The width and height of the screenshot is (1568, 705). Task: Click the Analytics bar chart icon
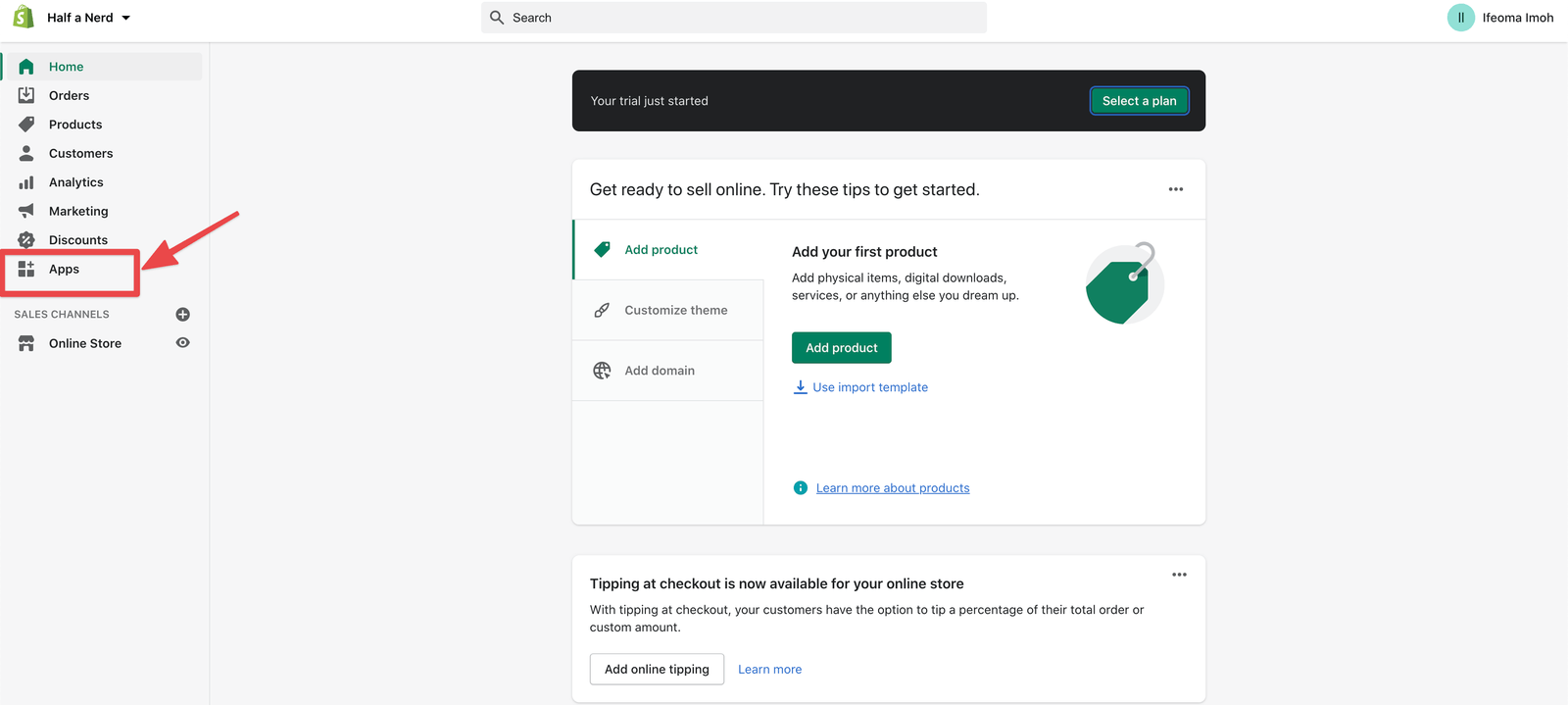click(x=26, y=182)
